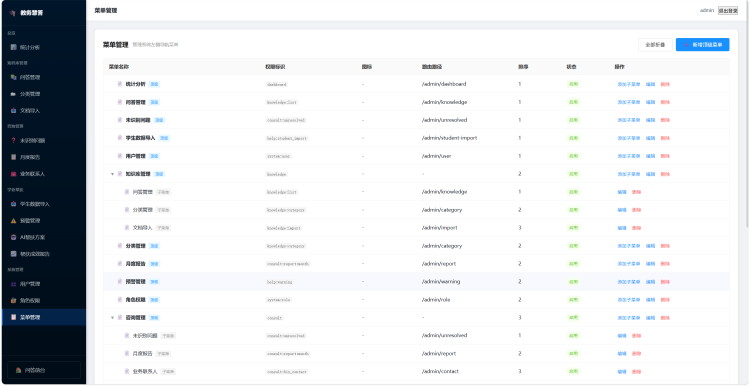Collapse the 咨询管理 tree row
Screen dimensions: 750x386
pos(112,318)
